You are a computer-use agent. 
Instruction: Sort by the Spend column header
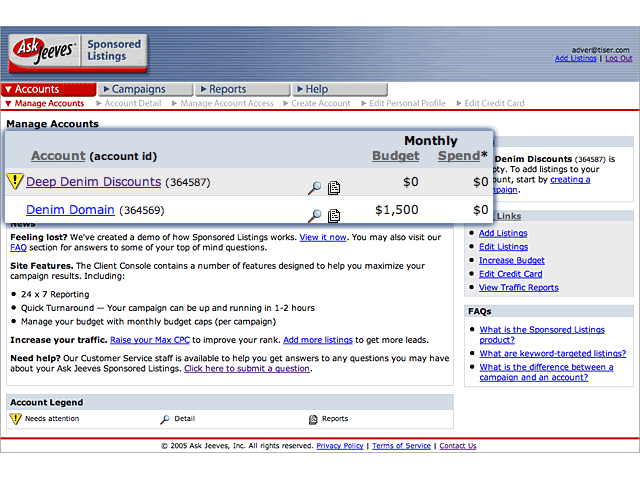tap(459, 156)
